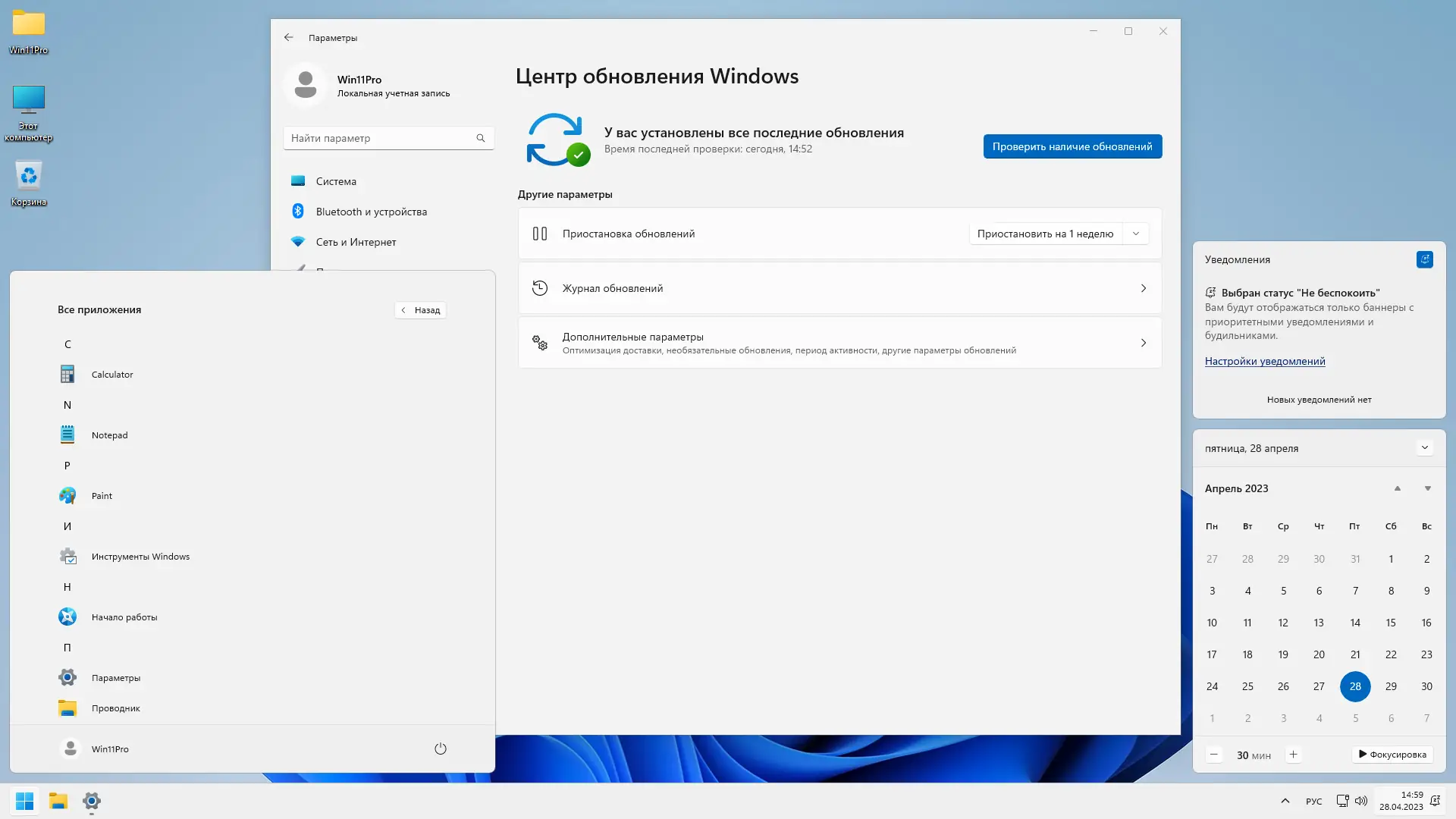Open Bluetooth и устройства settings section
Image resolution: width=1456 pixels, height=819 pixels.
(x=371, y=212)
